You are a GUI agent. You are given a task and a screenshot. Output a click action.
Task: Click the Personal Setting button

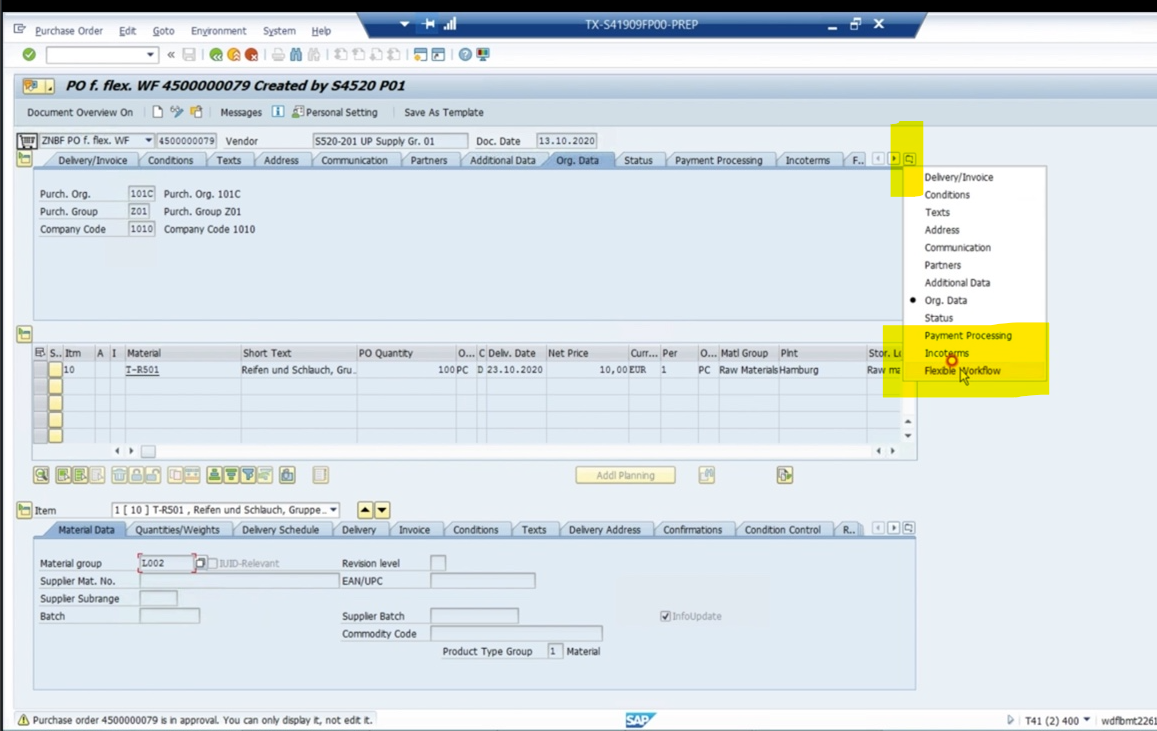tap(334, 112)
